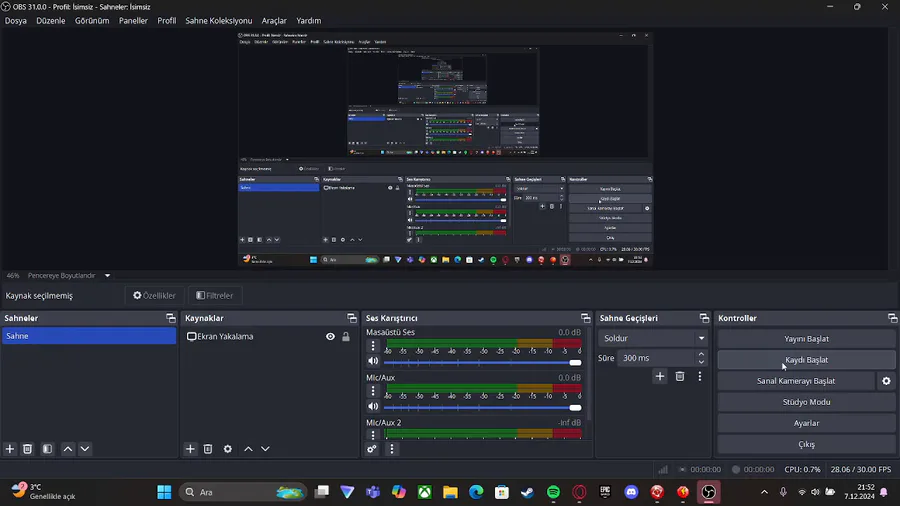Open Araçlar menu
Image resolution: width=900 pixels, height=506 pixels.
274,21
